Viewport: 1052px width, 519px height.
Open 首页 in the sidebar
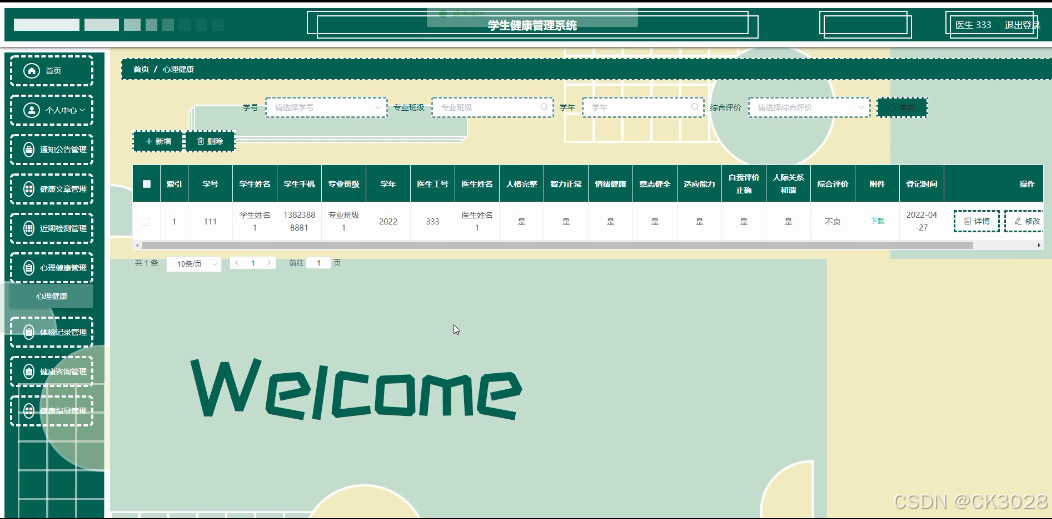52,70
